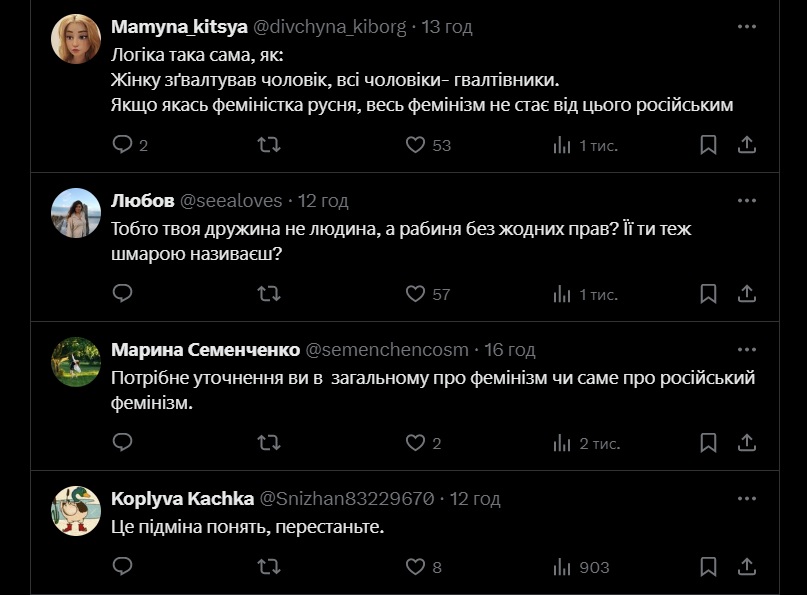Open more menu on Любов's tweet

coord(746,200)
